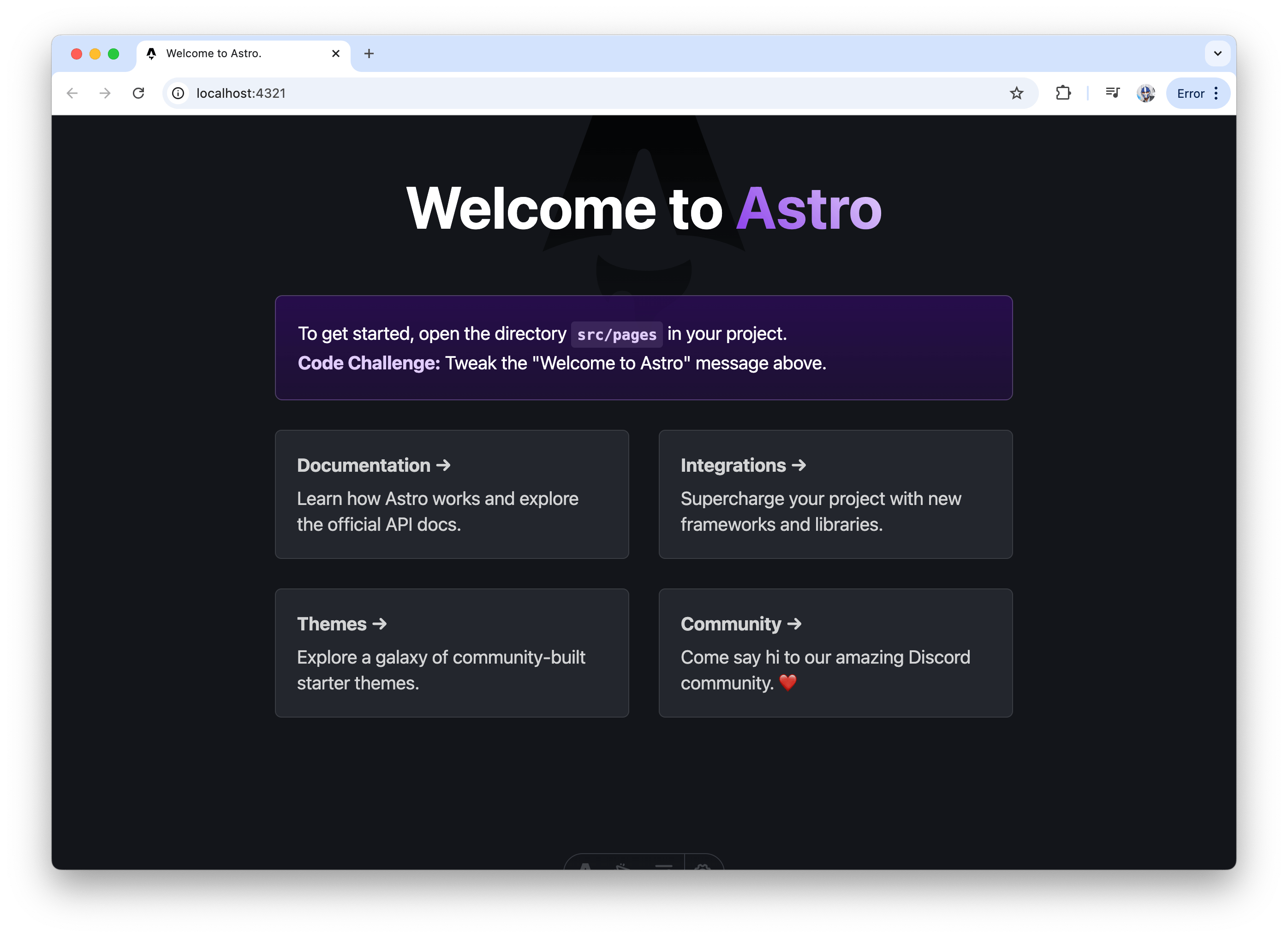Click "Supercharge your project" description text
Screen dimensions: 1288x938
[x=821, y=511]
